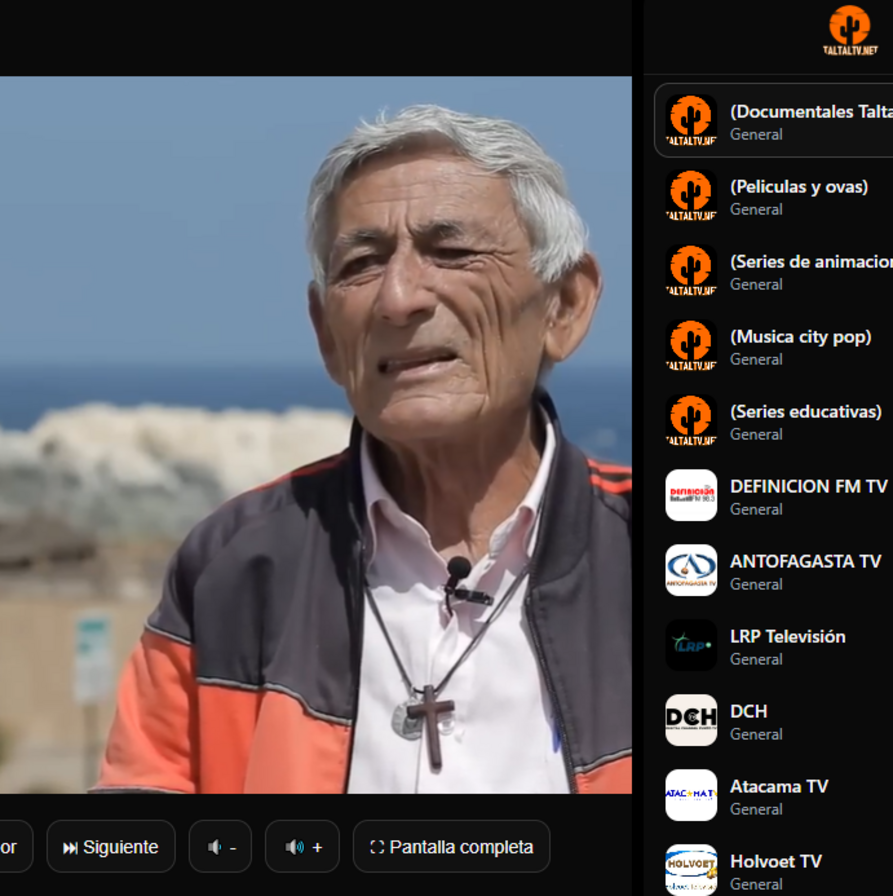Select the Atacama TV channel name

tap(778, 786)
